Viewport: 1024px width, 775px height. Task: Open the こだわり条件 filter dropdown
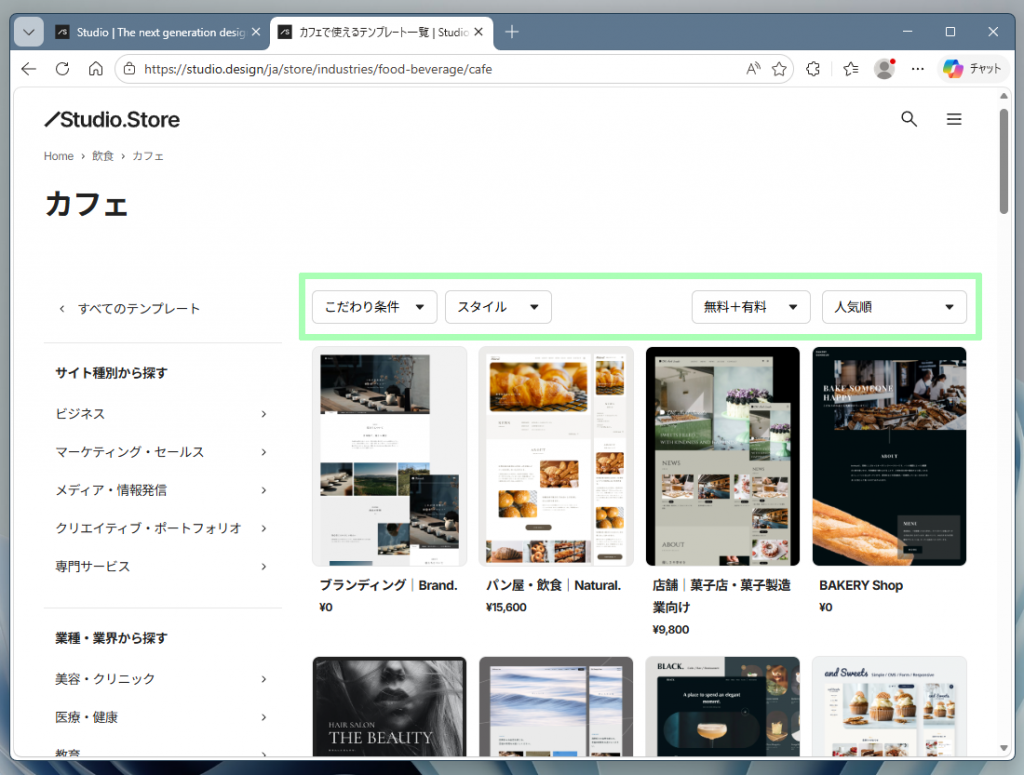374,307
